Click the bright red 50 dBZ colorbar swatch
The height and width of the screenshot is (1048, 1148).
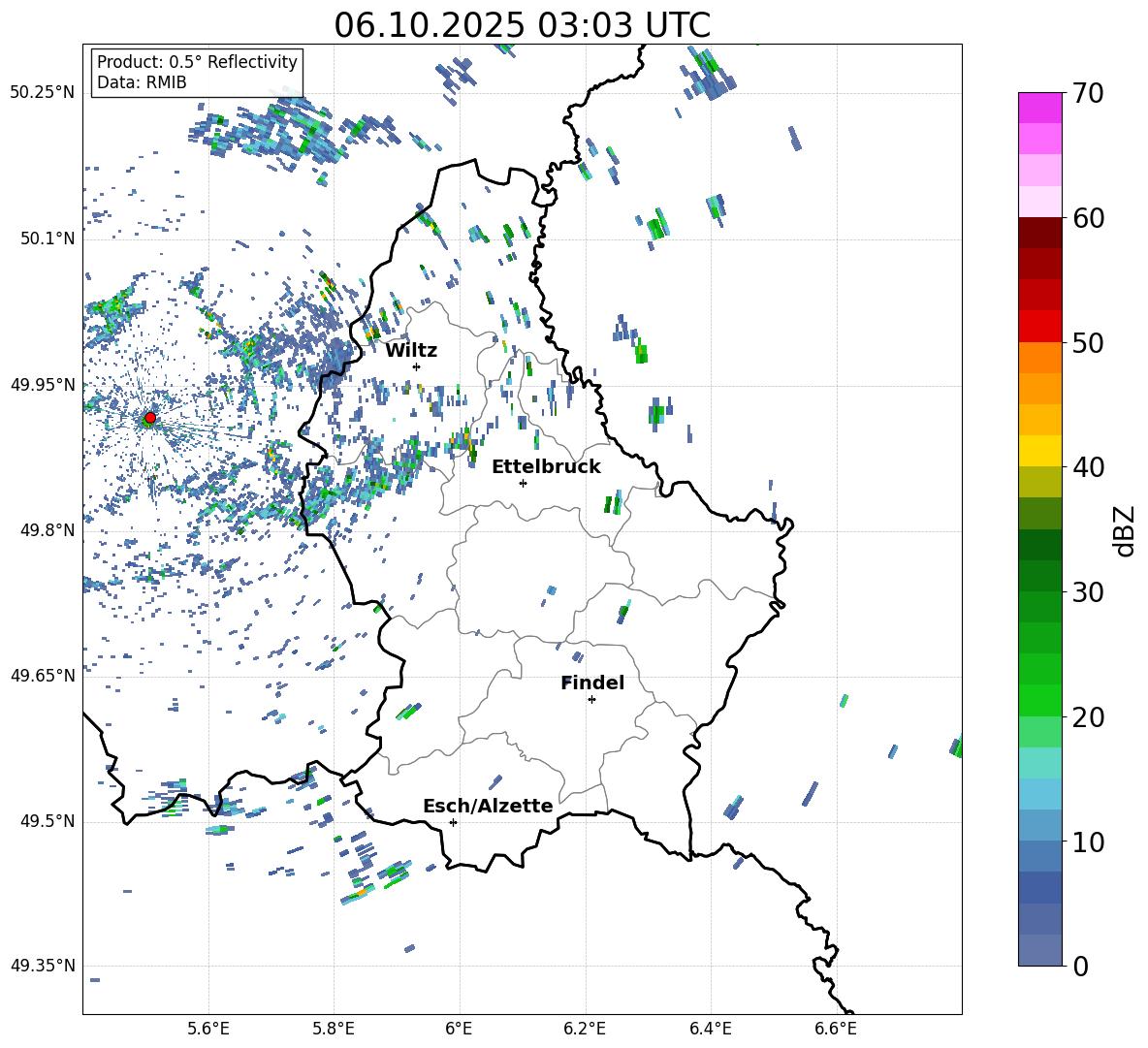[x=1040, y=327]
